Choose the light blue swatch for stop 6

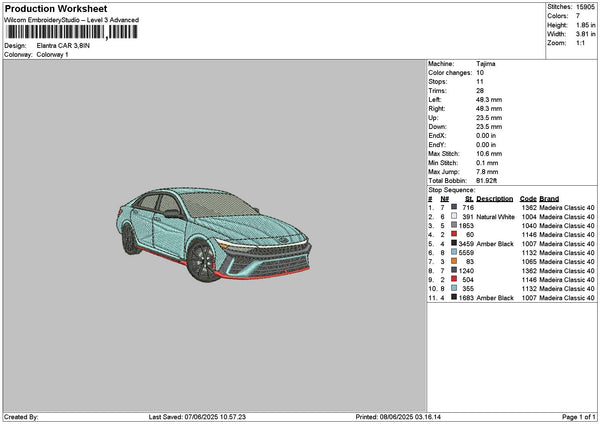pyautogui.click(x=454, y=252)
